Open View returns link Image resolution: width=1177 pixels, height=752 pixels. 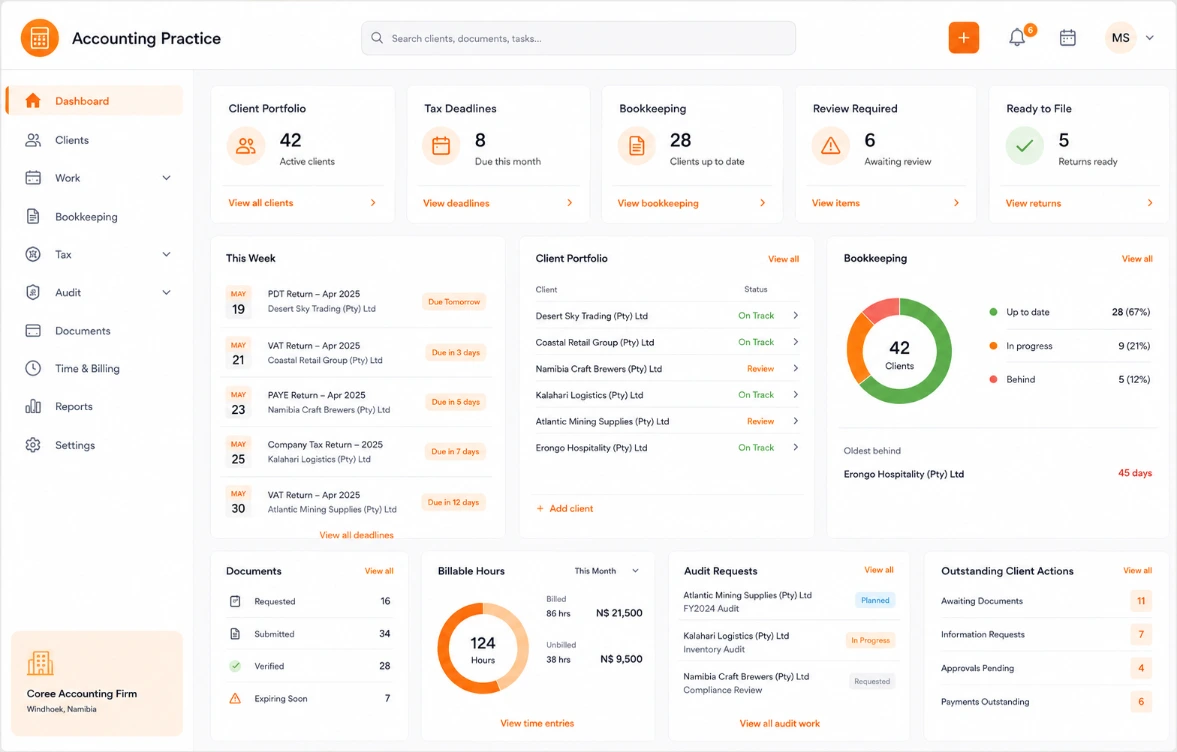[1033, 203]
